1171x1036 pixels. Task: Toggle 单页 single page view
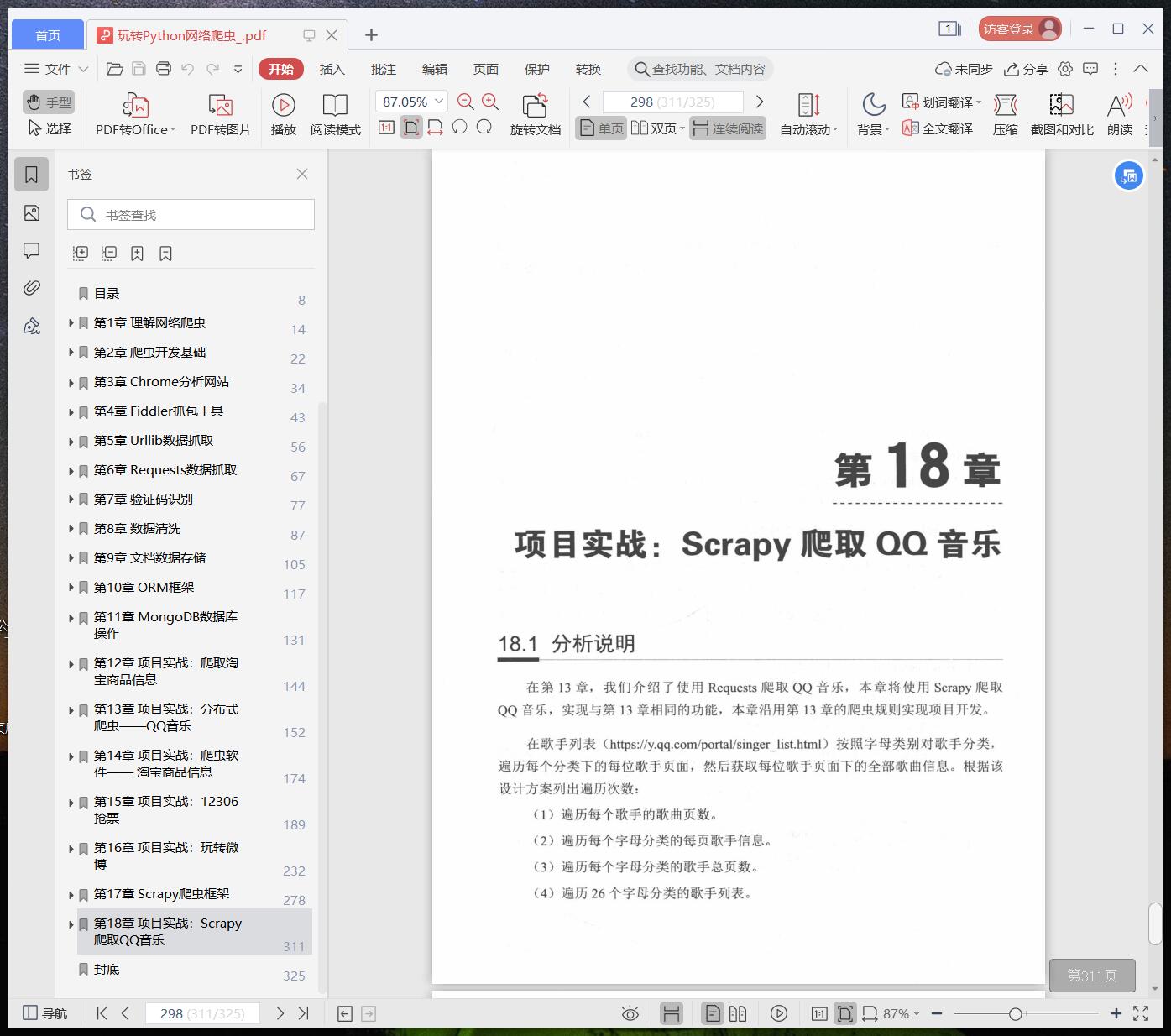[601, 128]
